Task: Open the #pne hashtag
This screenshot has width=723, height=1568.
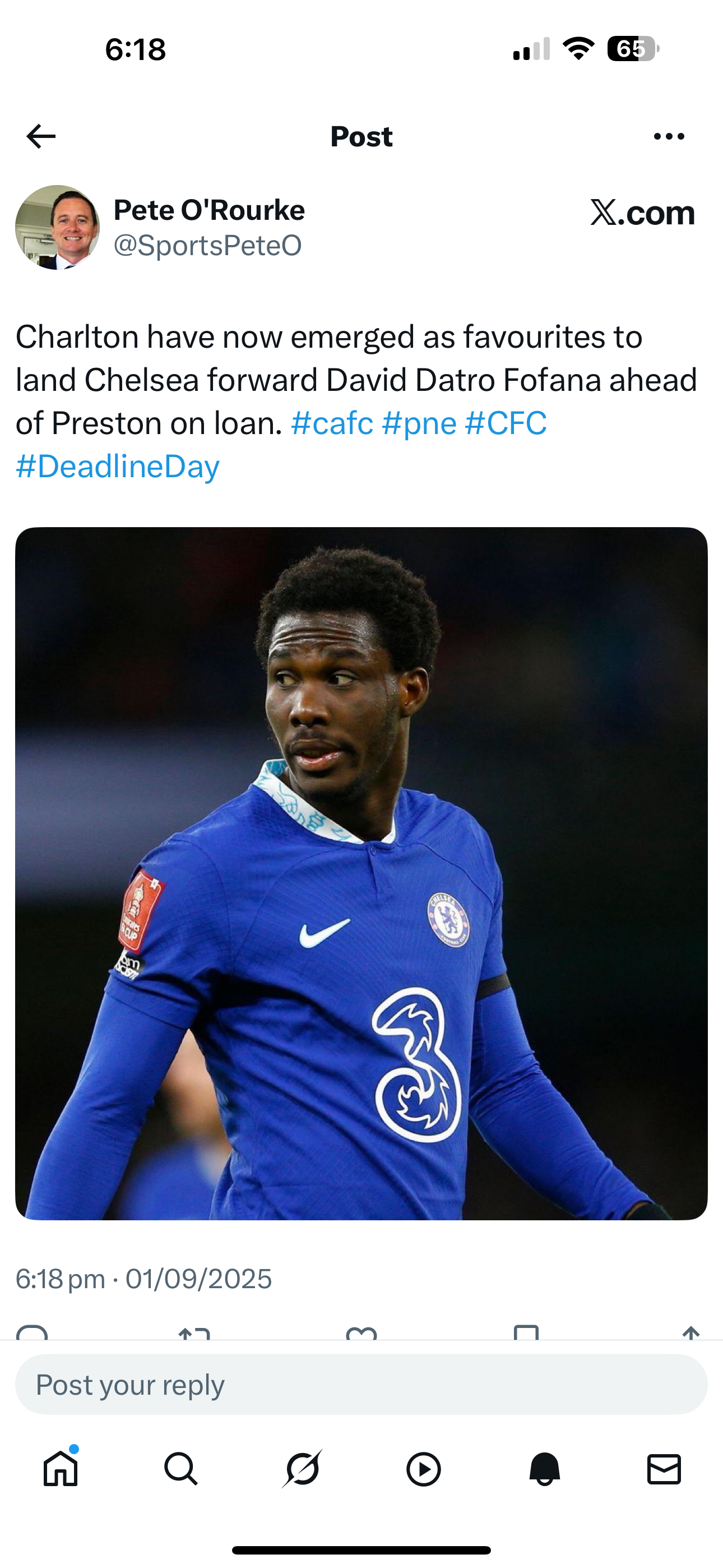Action: (x=419, y=423)
